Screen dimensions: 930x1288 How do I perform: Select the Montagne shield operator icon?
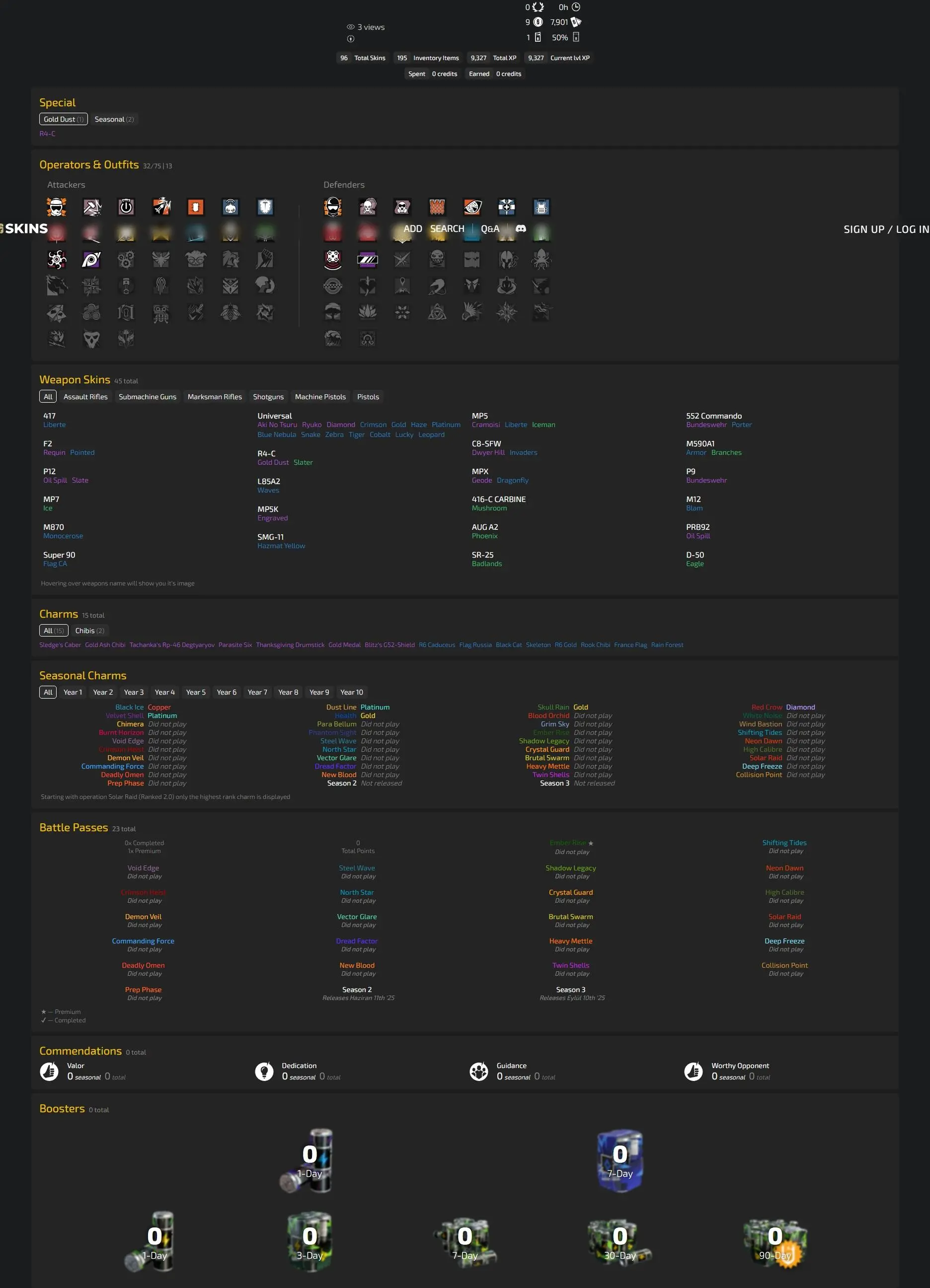pyautogui.click(x=265, y=207)
